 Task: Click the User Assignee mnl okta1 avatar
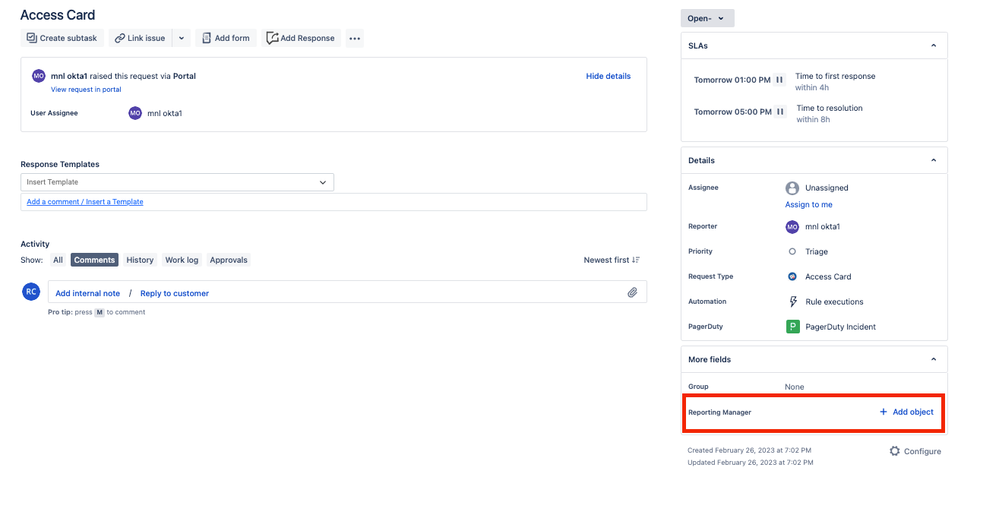tap(135, 113)
